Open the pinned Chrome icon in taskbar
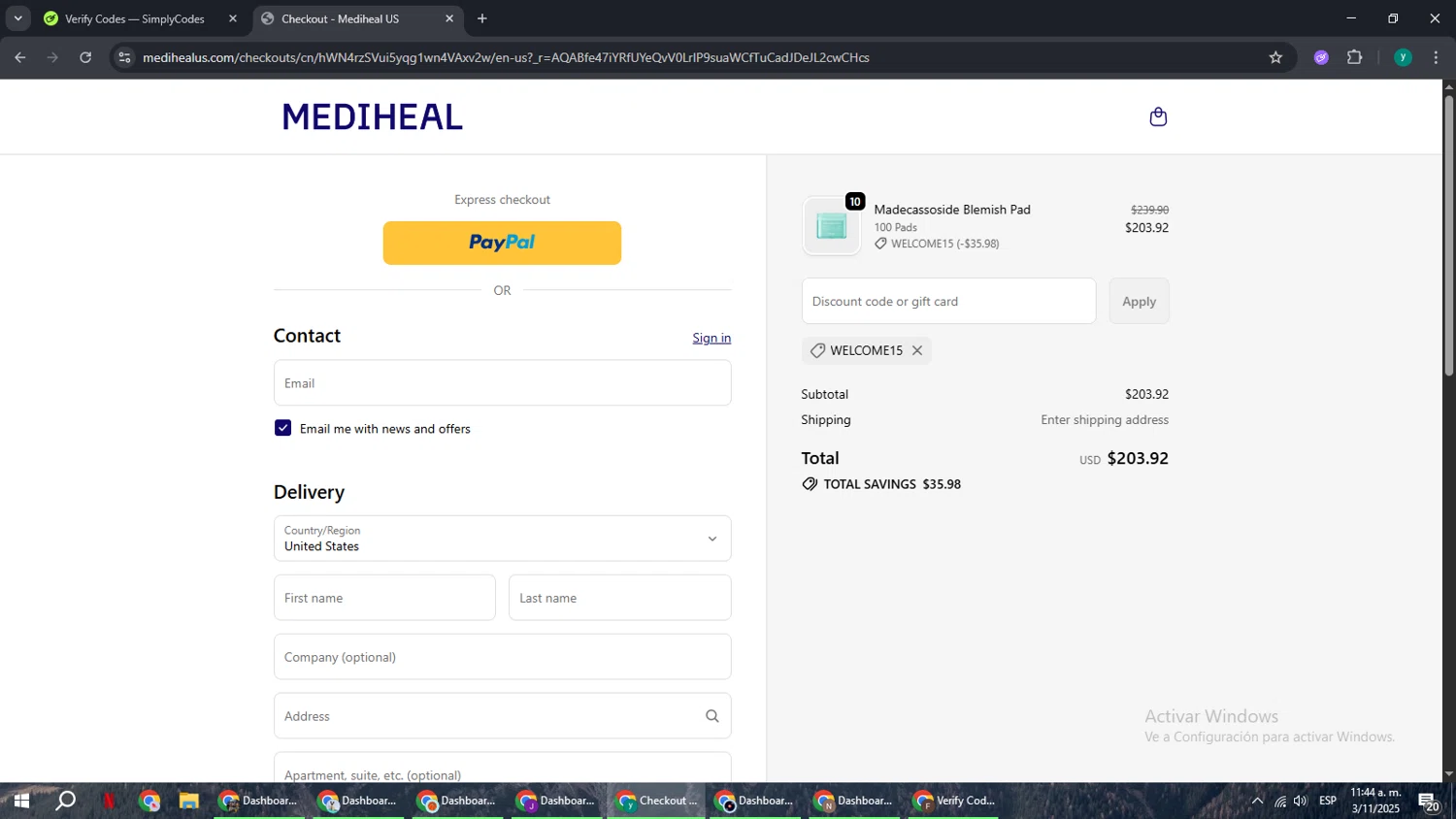1456x819 pixels. click(149, 801)
